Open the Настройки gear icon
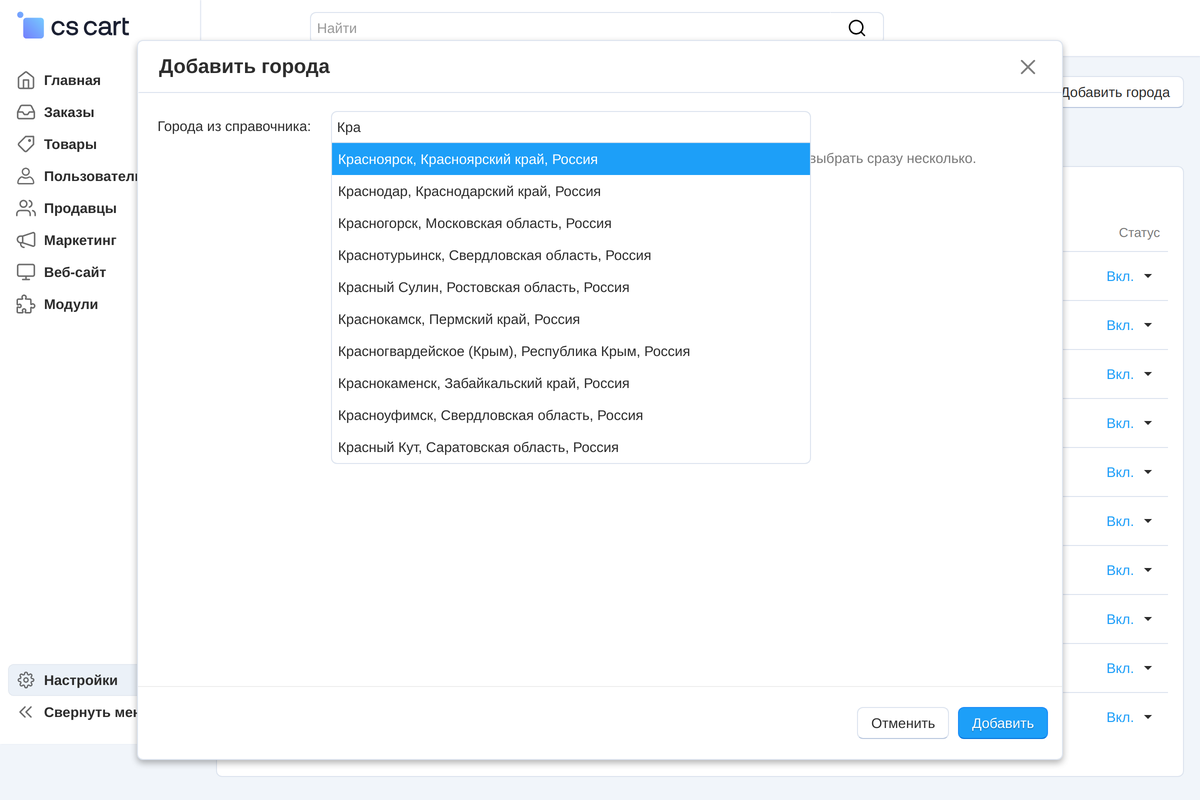 26,680
